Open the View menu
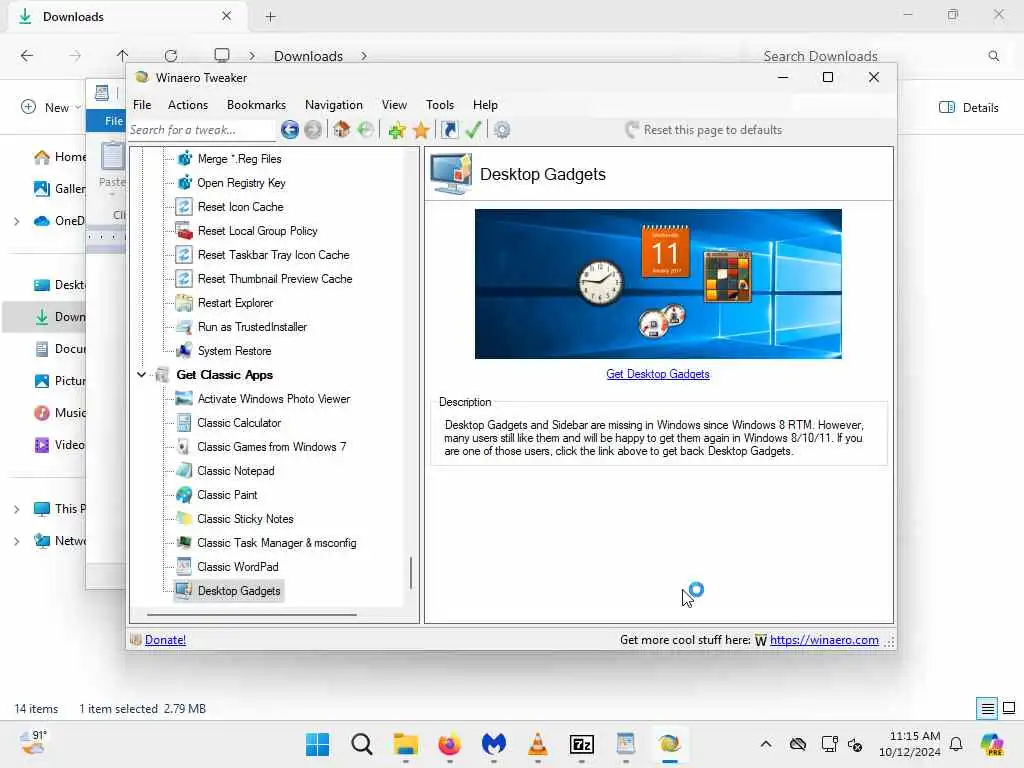Image resolution: width=1024 pixels, height=768 pixels. (394, 104)
